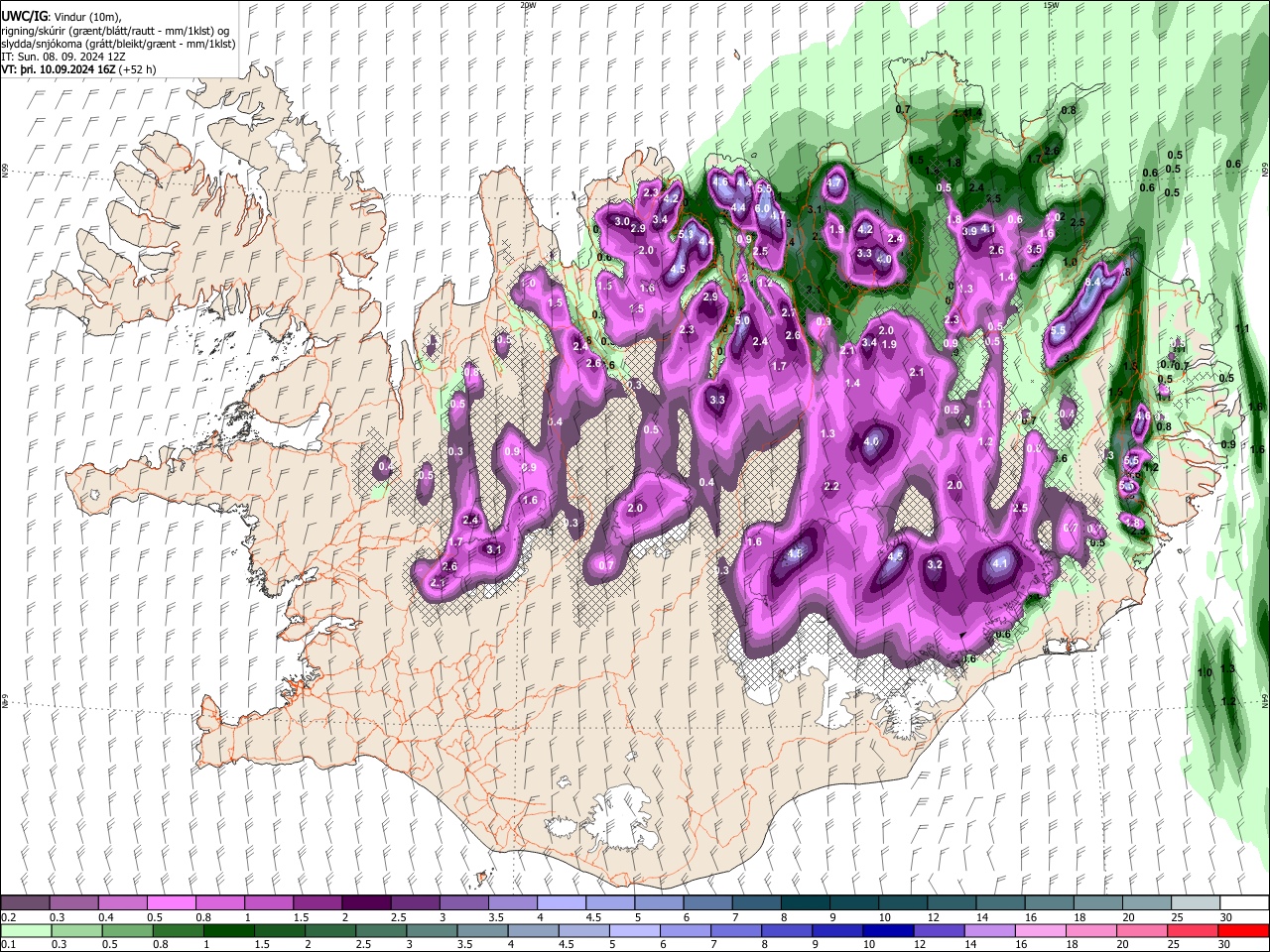
Task: Pick the green 2–2.5 green-row swatch
Action: pos(329,930)
